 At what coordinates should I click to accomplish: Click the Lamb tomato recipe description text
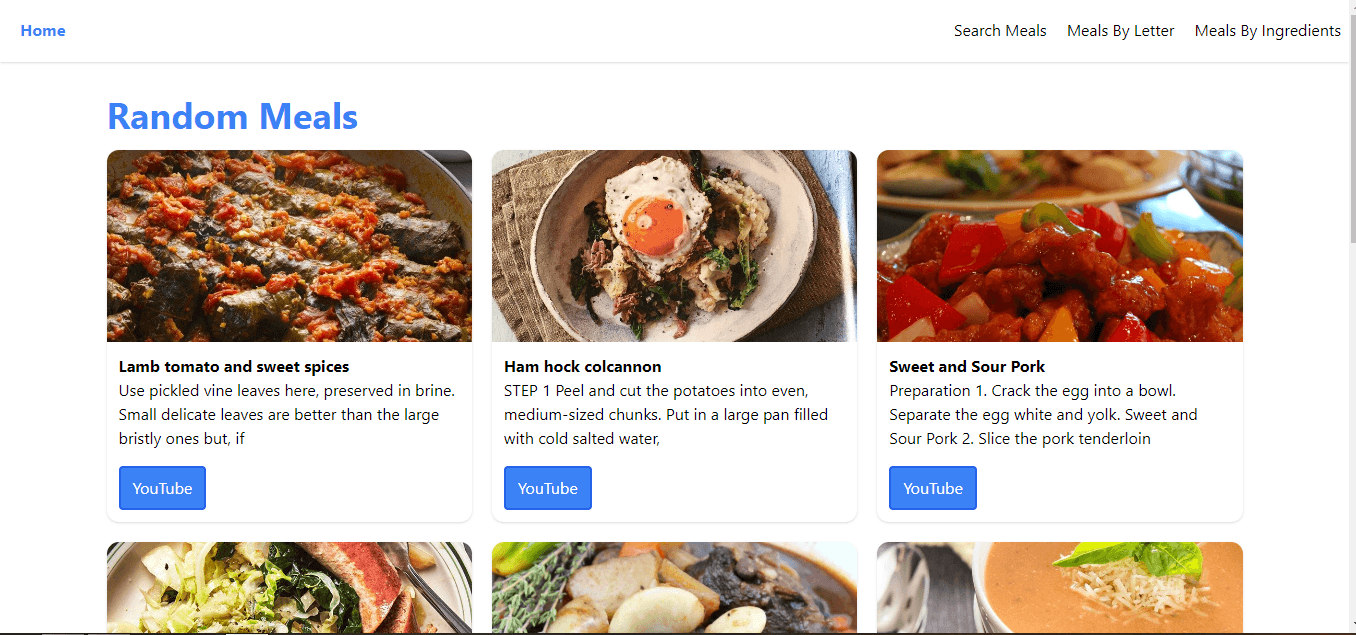[287, 415]
